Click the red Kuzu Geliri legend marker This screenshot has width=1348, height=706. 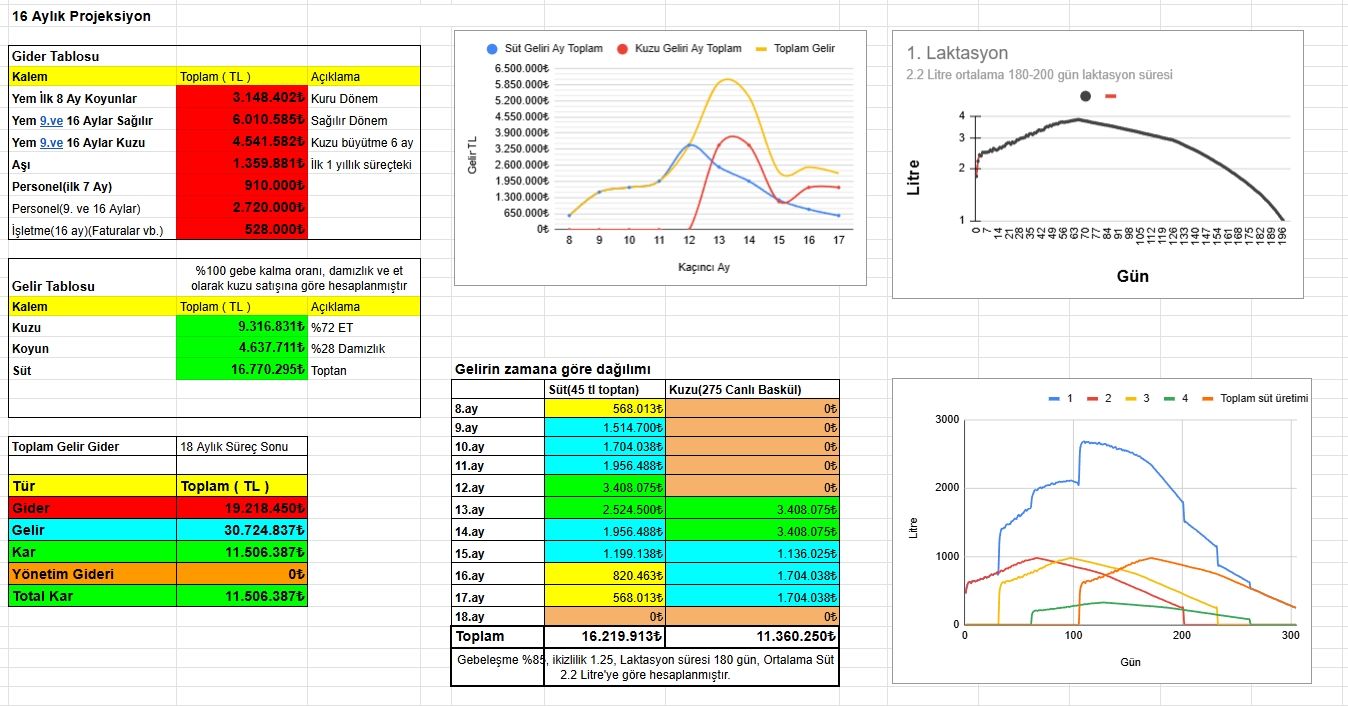(x=622, y=49)
